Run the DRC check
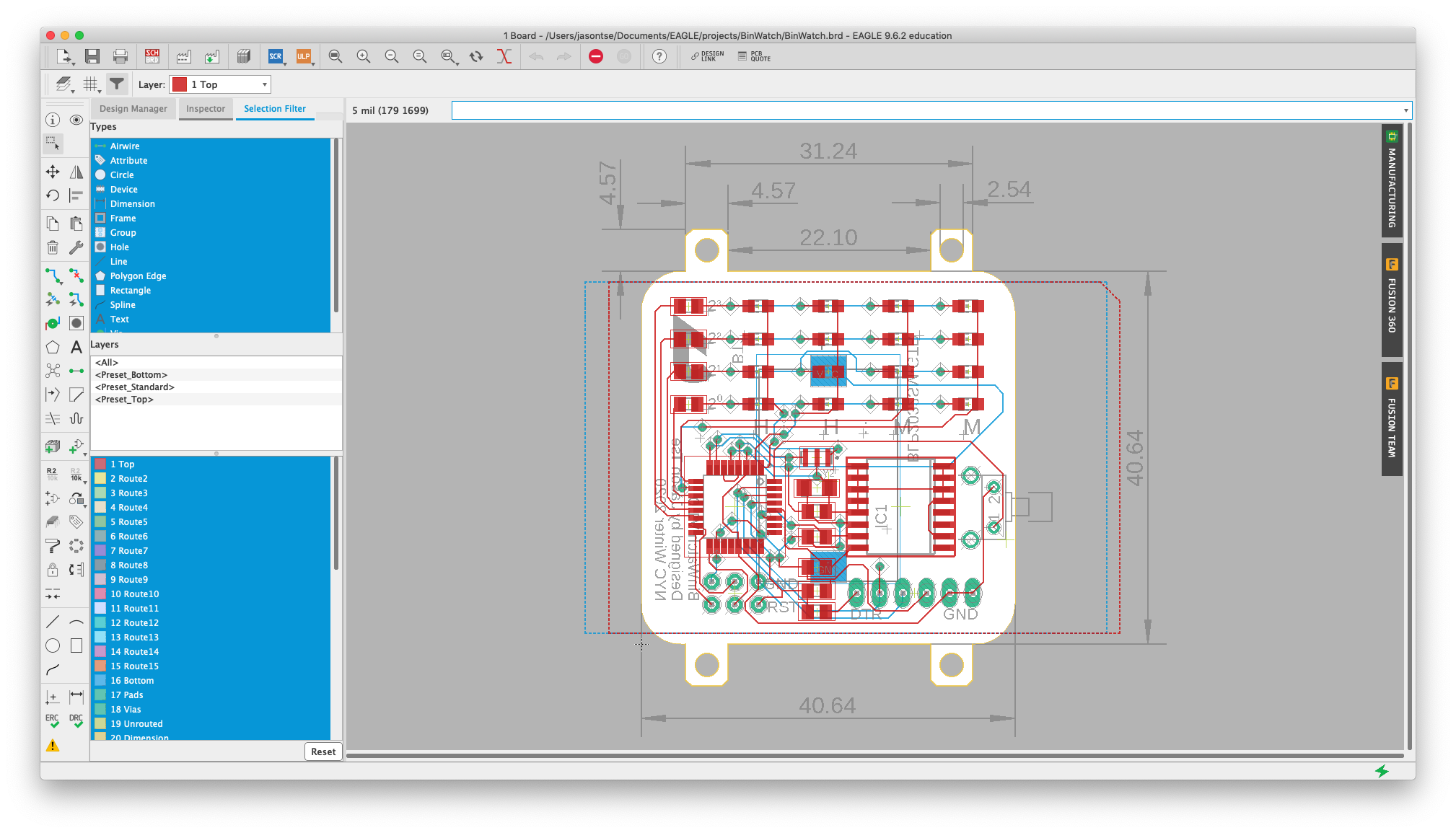 tap(76, 720)
